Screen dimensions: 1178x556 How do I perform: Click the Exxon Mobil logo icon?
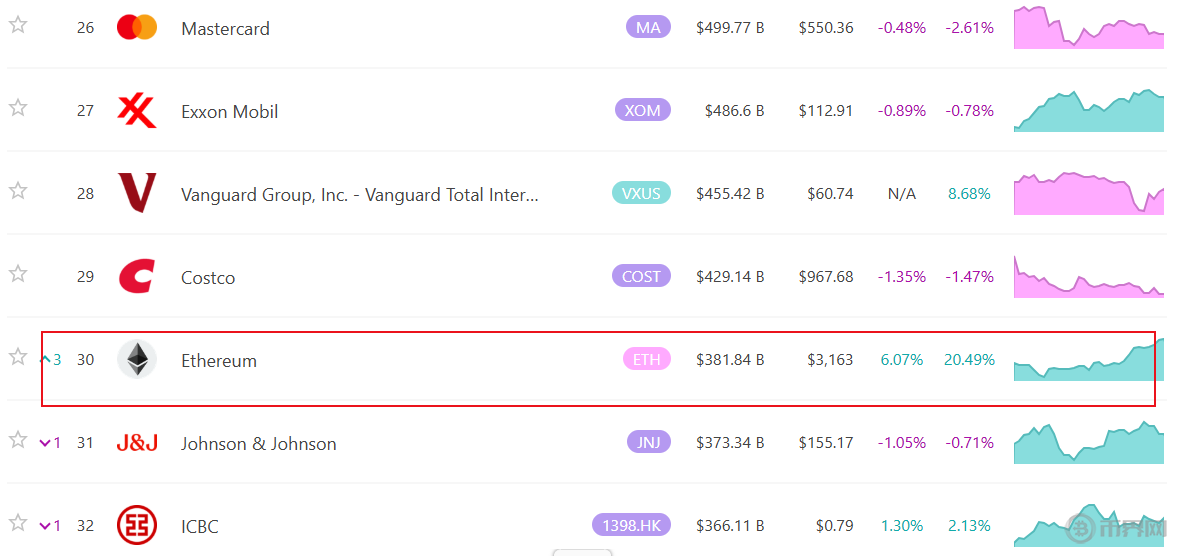pyautogui.click(x=137, y=111)
